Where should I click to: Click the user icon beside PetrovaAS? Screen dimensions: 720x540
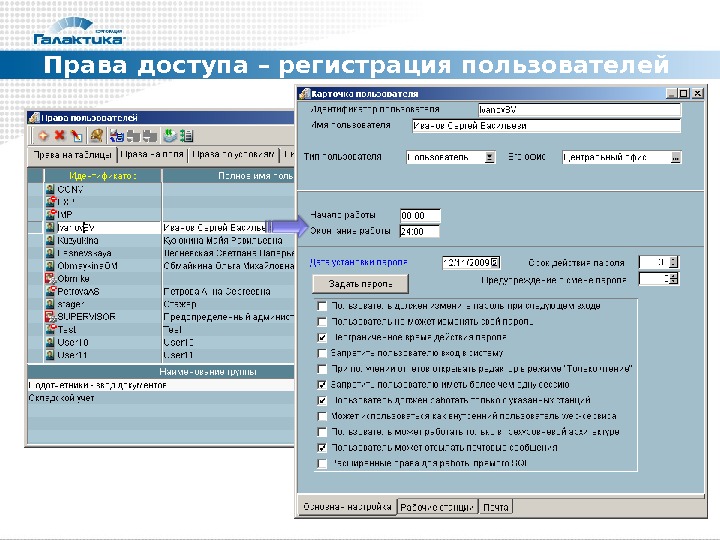[x=50, y=291]
